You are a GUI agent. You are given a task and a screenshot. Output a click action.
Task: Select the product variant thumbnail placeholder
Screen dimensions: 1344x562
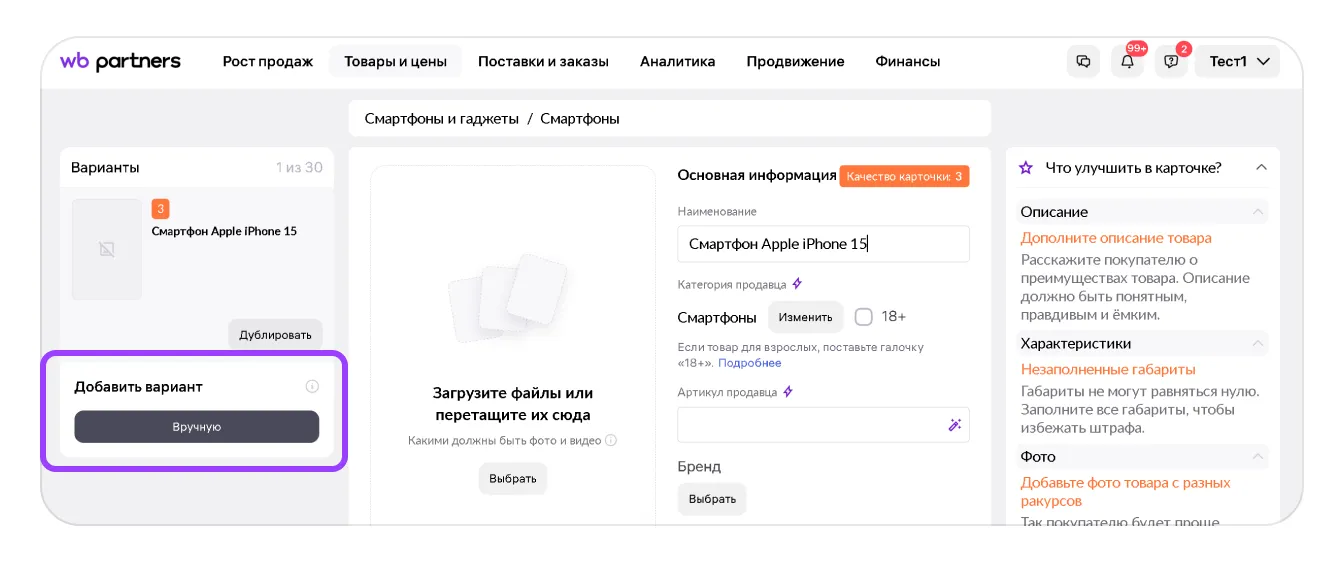[107, 249]
